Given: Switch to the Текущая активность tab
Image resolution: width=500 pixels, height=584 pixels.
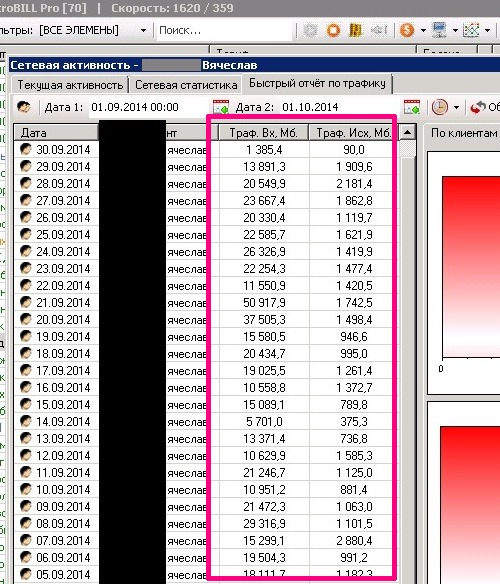Looking at the screenshot, I should click(70, 85).
